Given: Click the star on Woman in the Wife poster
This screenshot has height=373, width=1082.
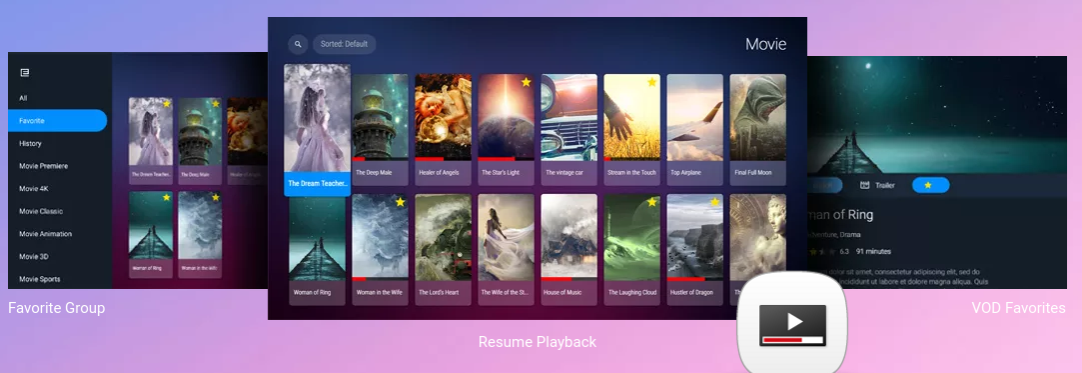Looking at the screenshot, I should [x=400, y=202].
